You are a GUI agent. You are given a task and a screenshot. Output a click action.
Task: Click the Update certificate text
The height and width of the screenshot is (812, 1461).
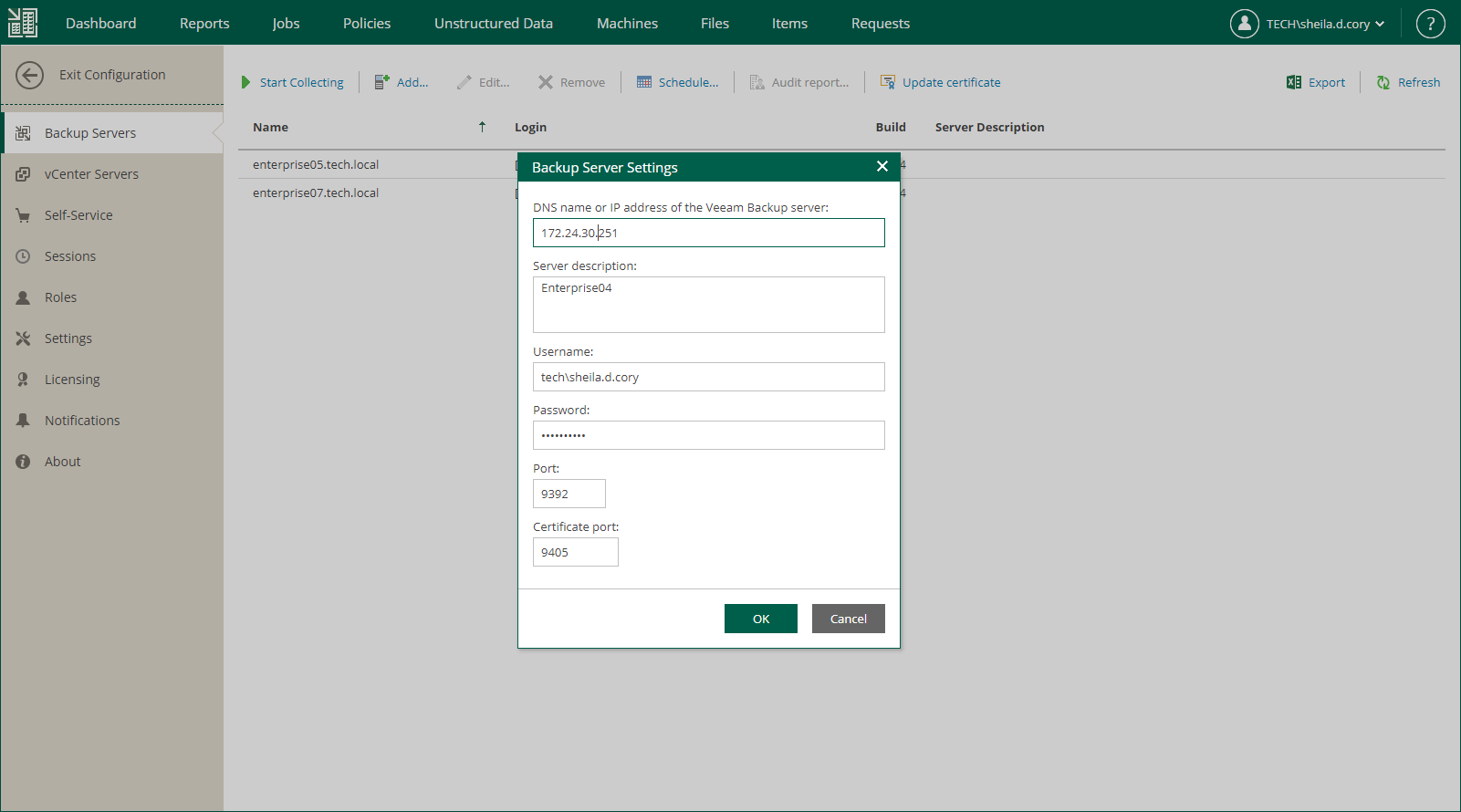tap(952, 82)
